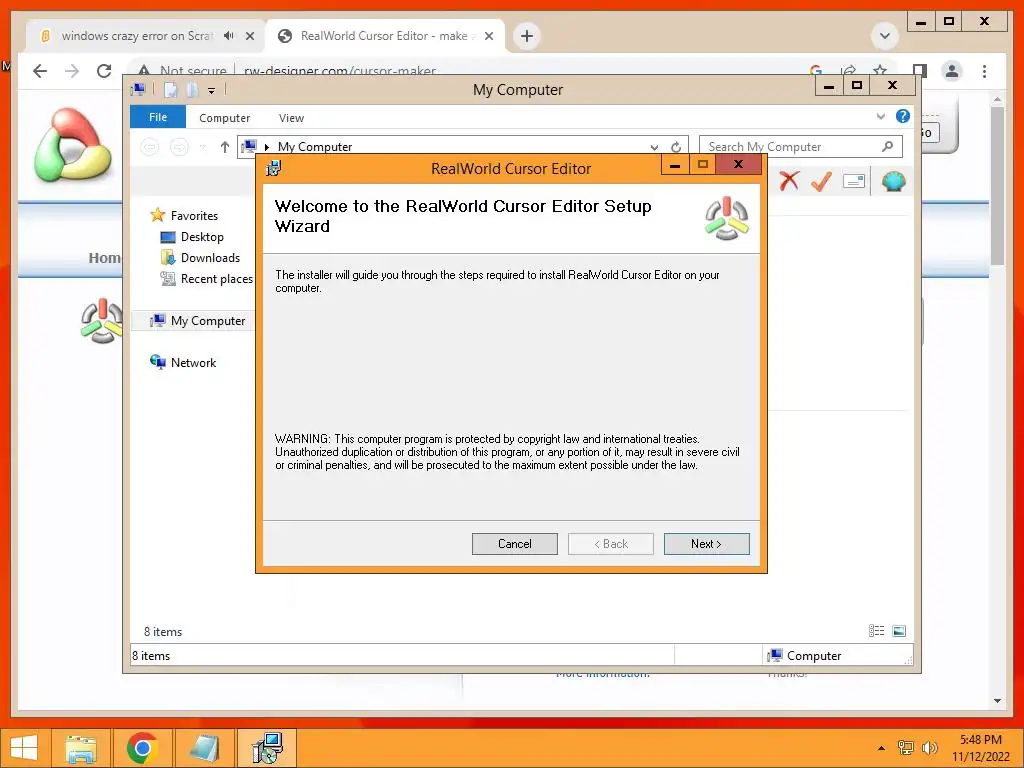Cancel the RealWorld Cursor Editor setup

tap(514, 543)
